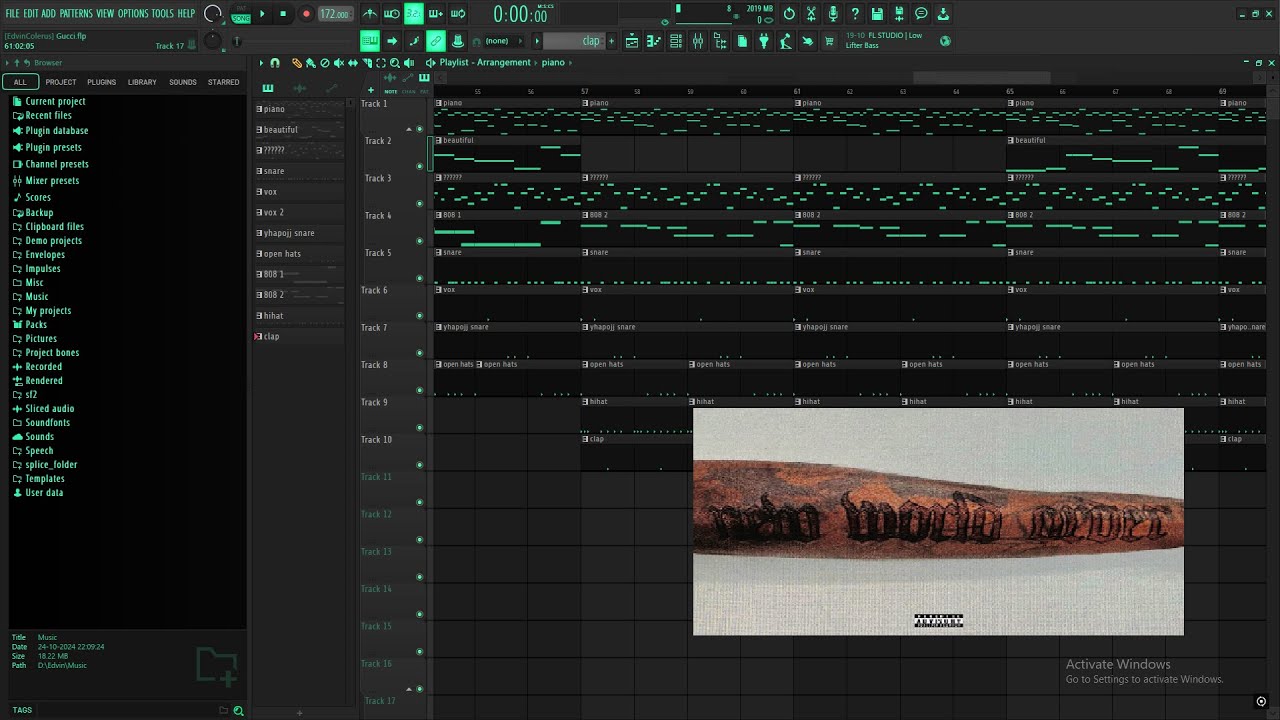The height and width of the screenshot is (720, 1280).
Task: Open the channel rack
Action: pos(675,41)
